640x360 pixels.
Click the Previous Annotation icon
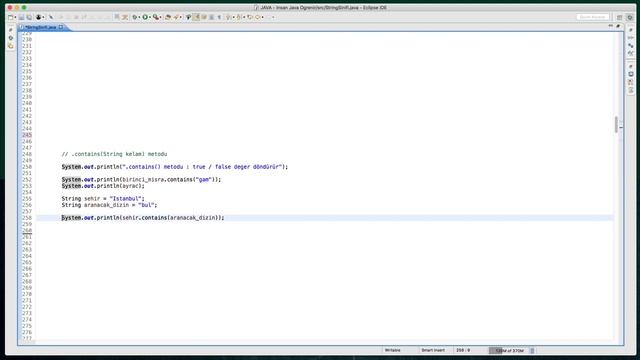click(239, 17)
